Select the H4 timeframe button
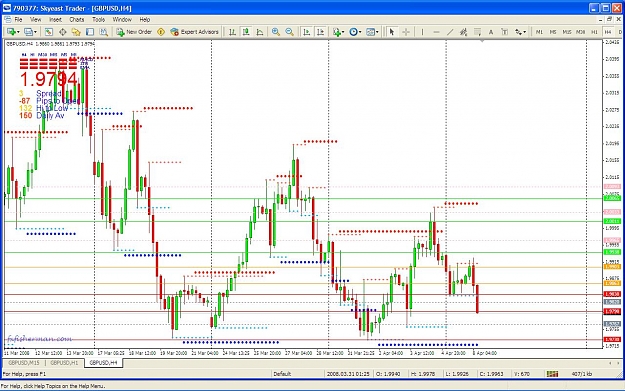Viewport: 625px width, 391px height. tap(608, 32)
